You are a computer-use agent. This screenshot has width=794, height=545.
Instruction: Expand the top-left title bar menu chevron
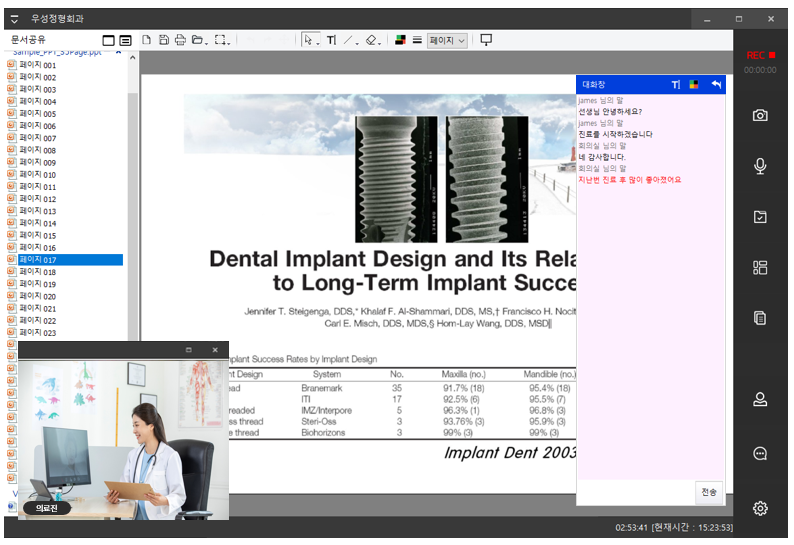14,19
